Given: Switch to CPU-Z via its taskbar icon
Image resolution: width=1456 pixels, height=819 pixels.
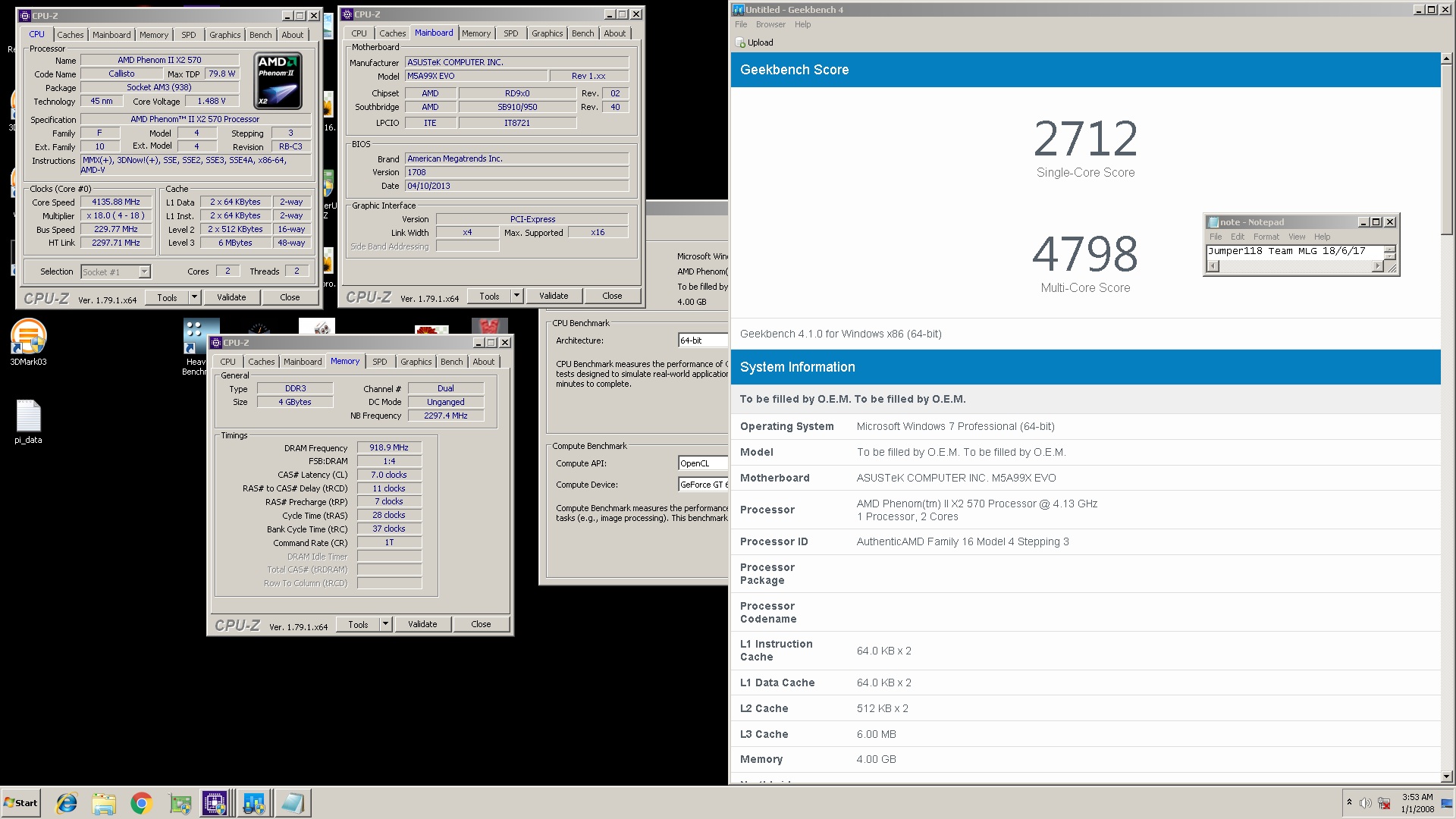Looking at the screenshot, I should tap(215, 803).
